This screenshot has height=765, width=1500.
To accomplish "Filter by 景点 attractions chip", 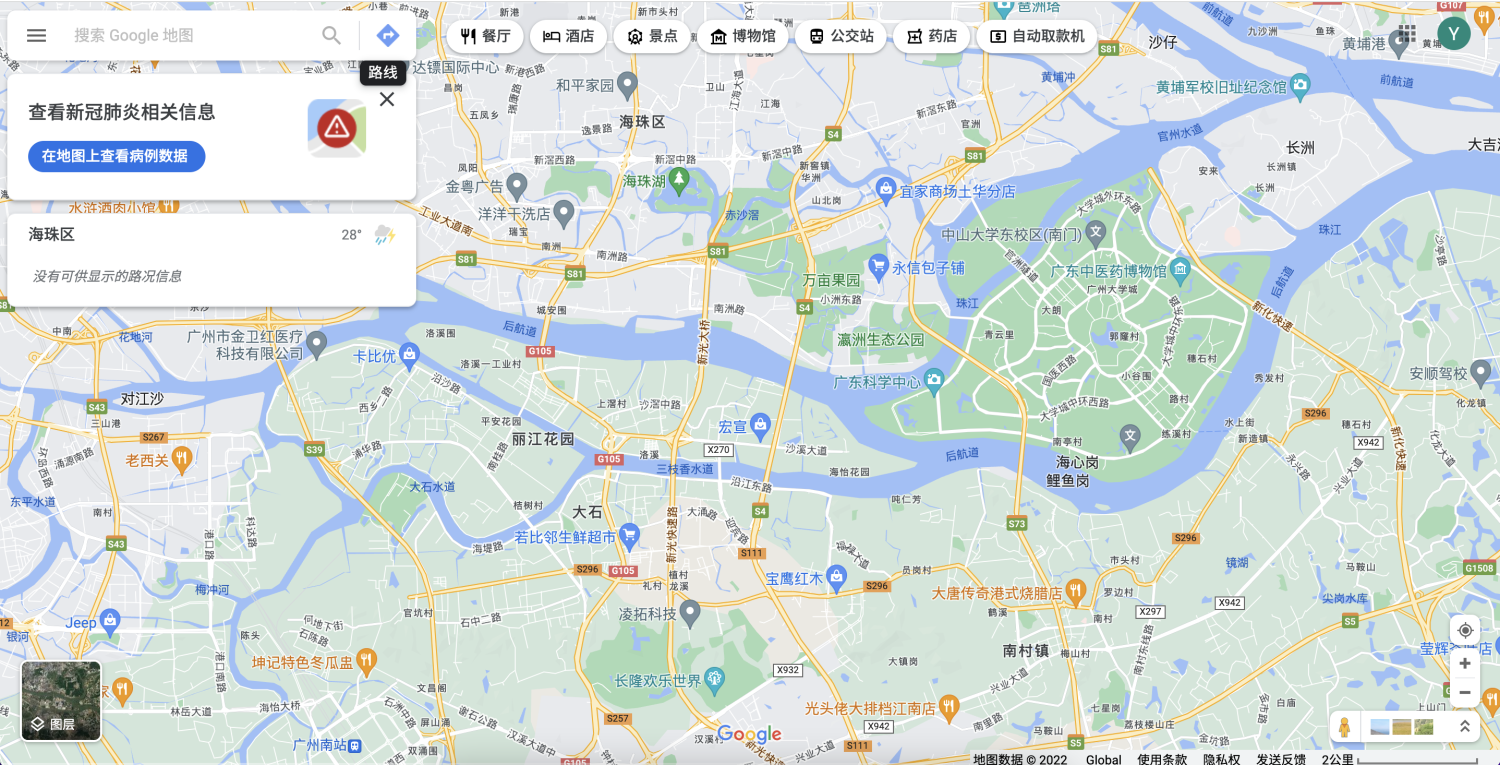I will click(651, 36).
